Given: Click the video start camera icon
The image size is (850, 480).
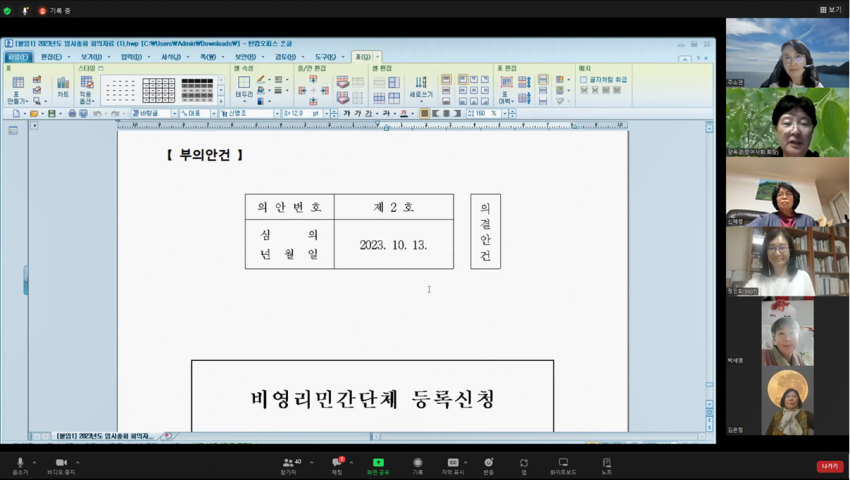Looking at the screenshot, I should (x=61, y=463).
